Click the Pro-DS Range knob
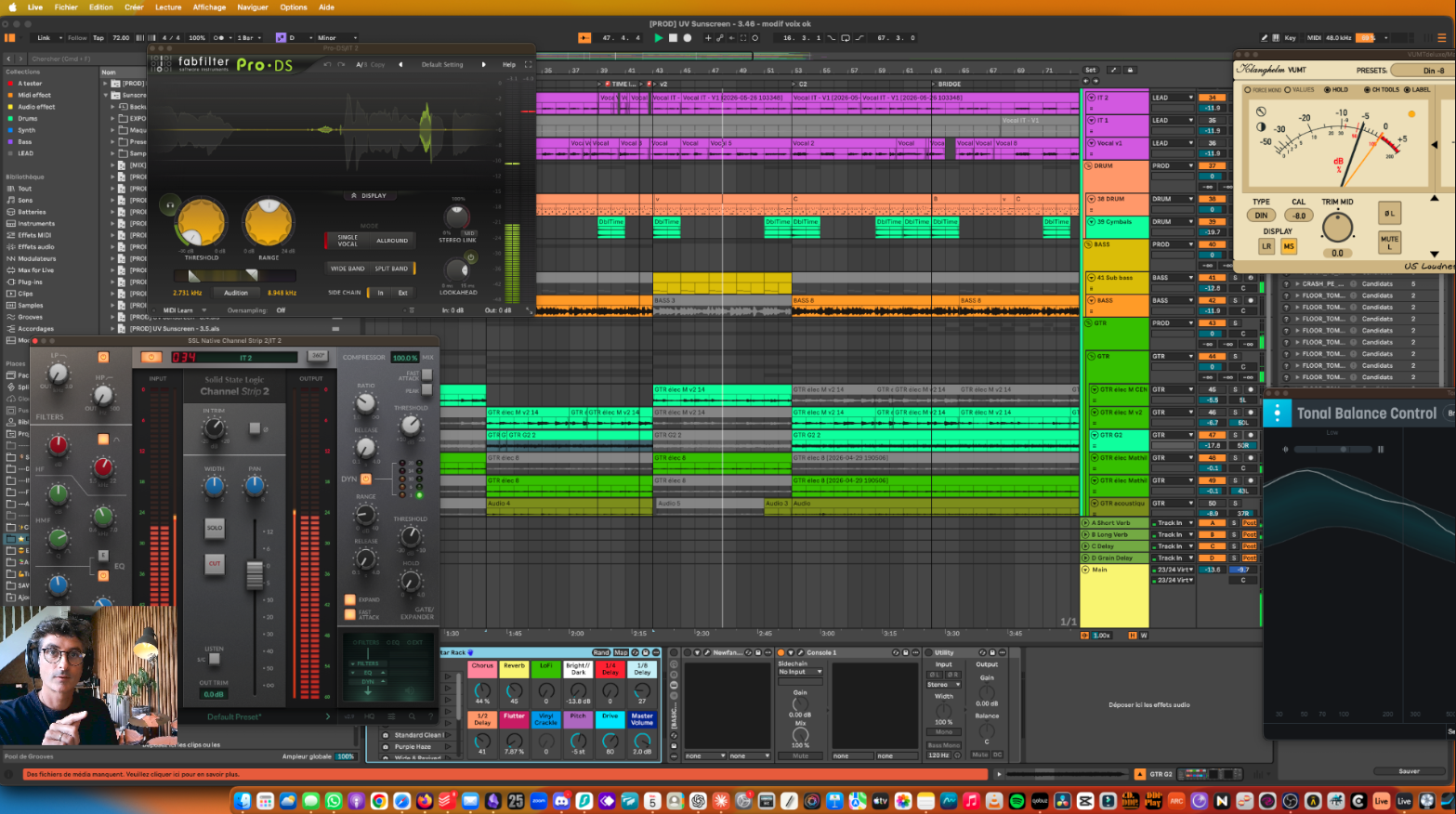The width and height of the screenshot is (1456, 814). click(x=268, y=223)
